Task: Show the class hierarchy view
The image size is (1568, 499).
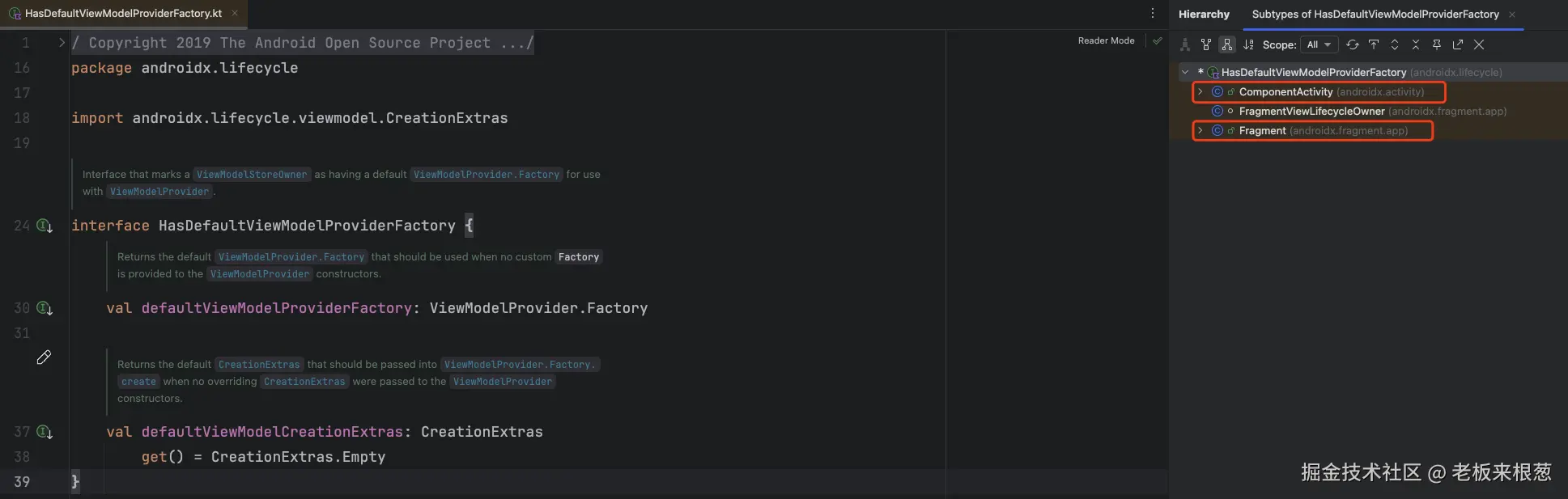Action: tap(1185, 44)
